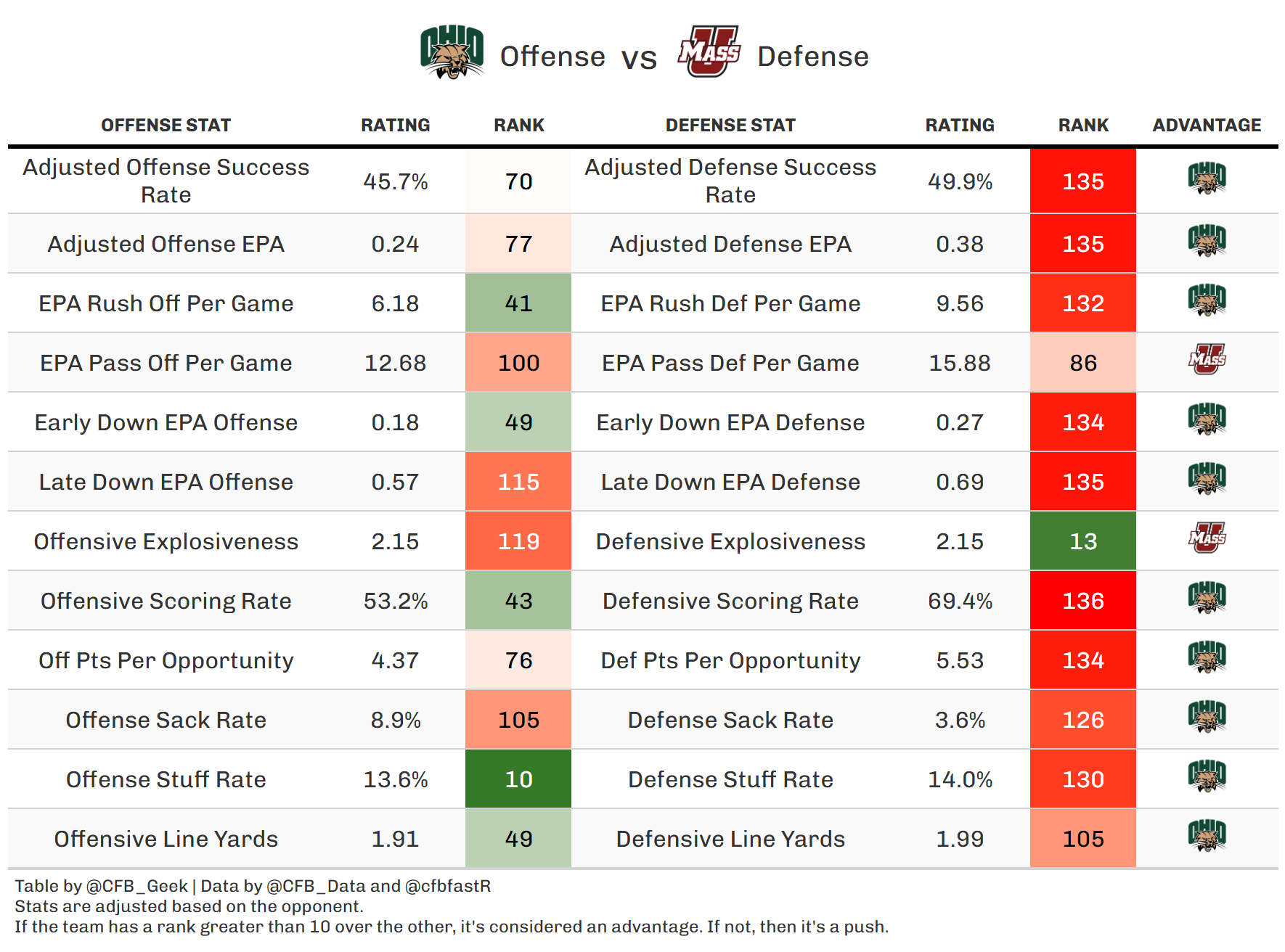1285x952 pixels.
Task: Click the UMass logo in the title
Action: (x=709, y=52)
